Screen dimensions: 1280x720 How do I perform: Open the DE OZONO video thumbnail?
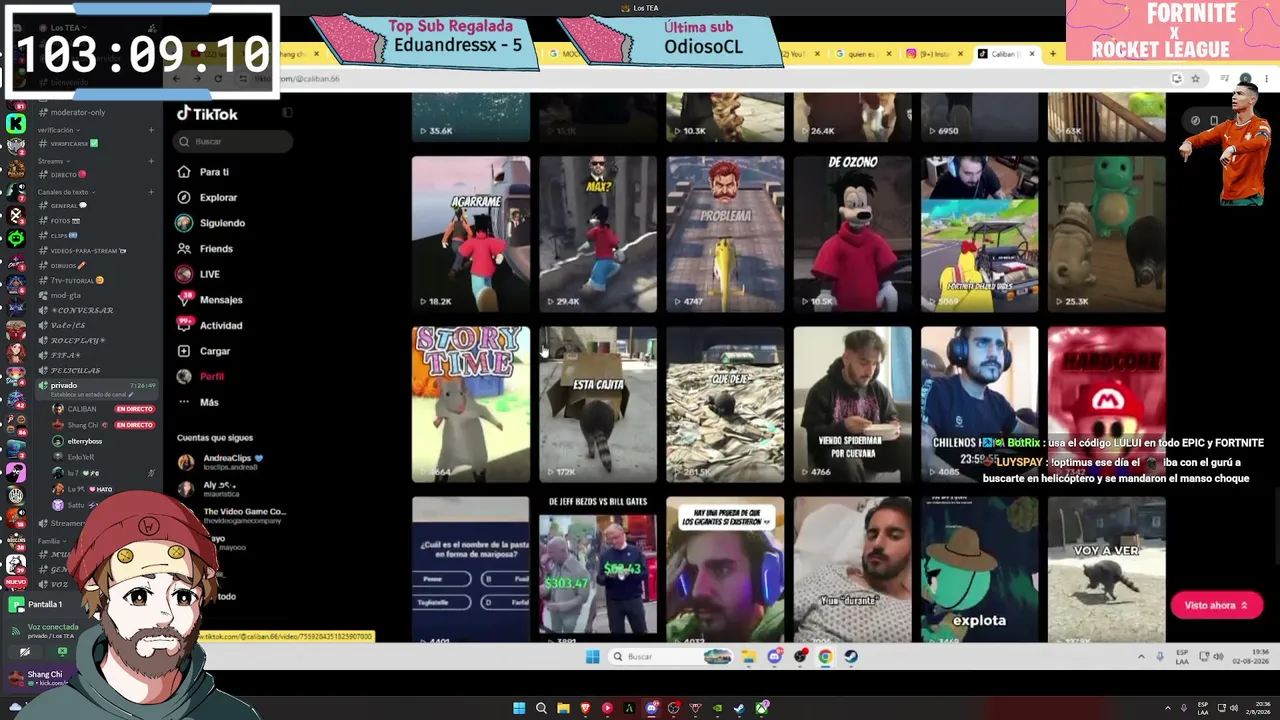[x=852, y=234]
